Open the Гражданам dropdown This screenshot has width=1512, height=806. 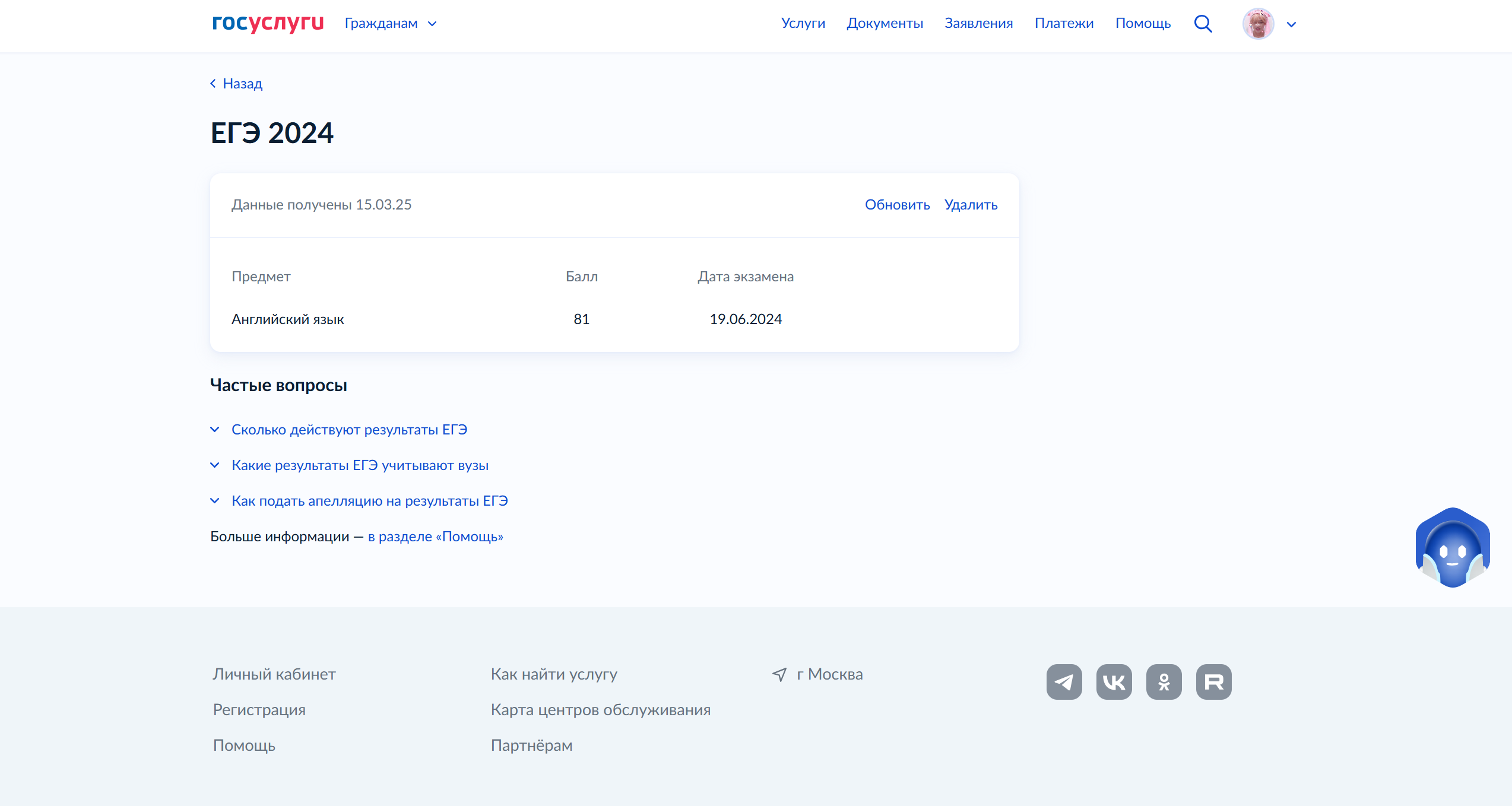coord(391,24)
